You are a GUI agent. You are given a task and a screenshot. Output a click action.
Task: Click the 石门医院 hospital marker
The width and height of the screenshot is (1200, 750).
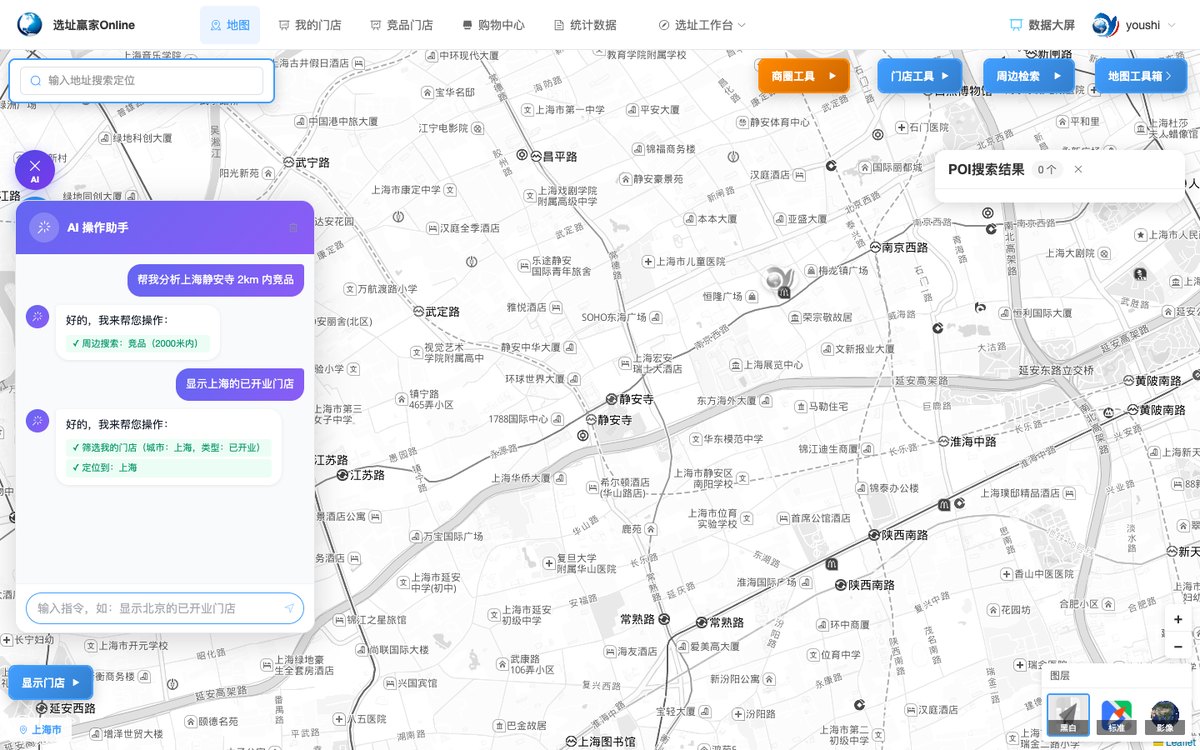click(x=901, y=127)
